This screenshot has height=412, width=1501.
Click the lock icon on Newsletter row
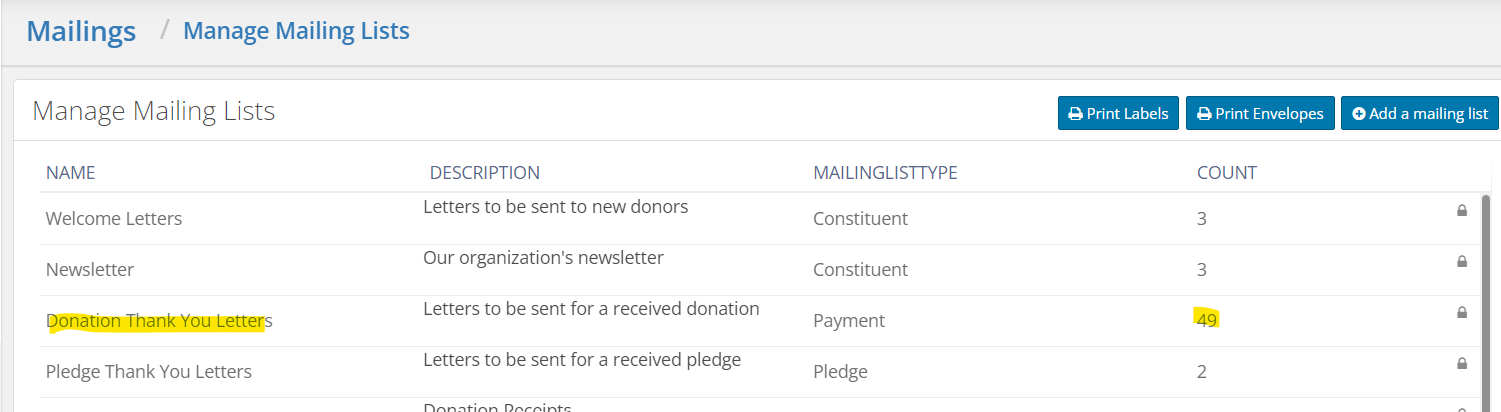coord(1462,261)
